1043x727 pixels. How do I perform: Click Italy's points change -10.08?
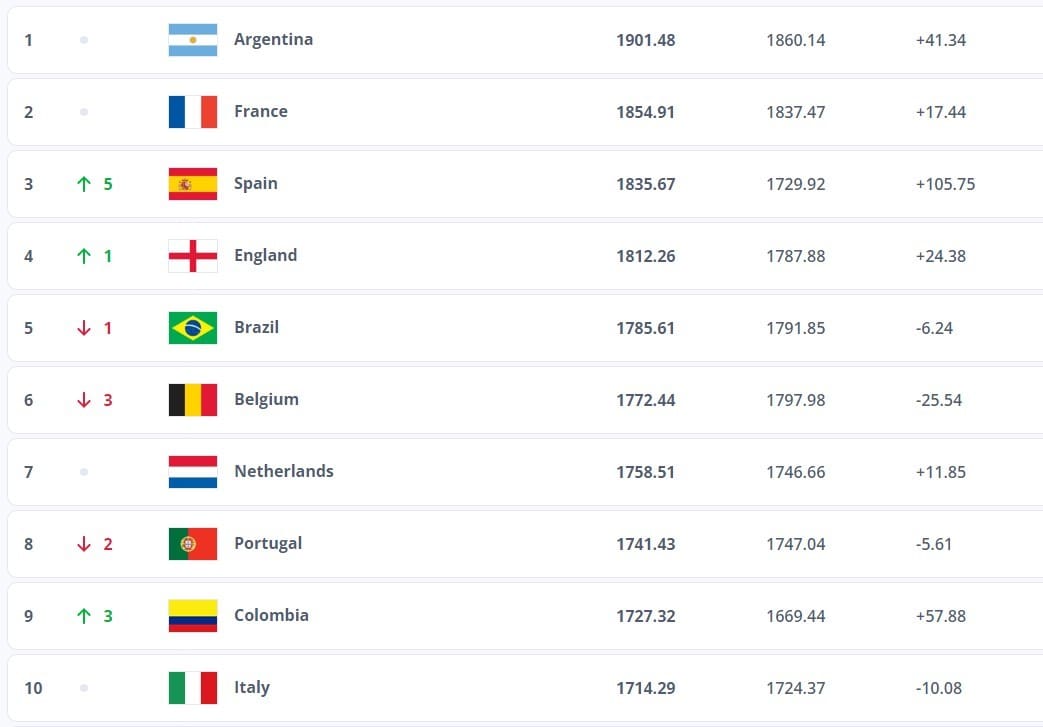point(939,688)
